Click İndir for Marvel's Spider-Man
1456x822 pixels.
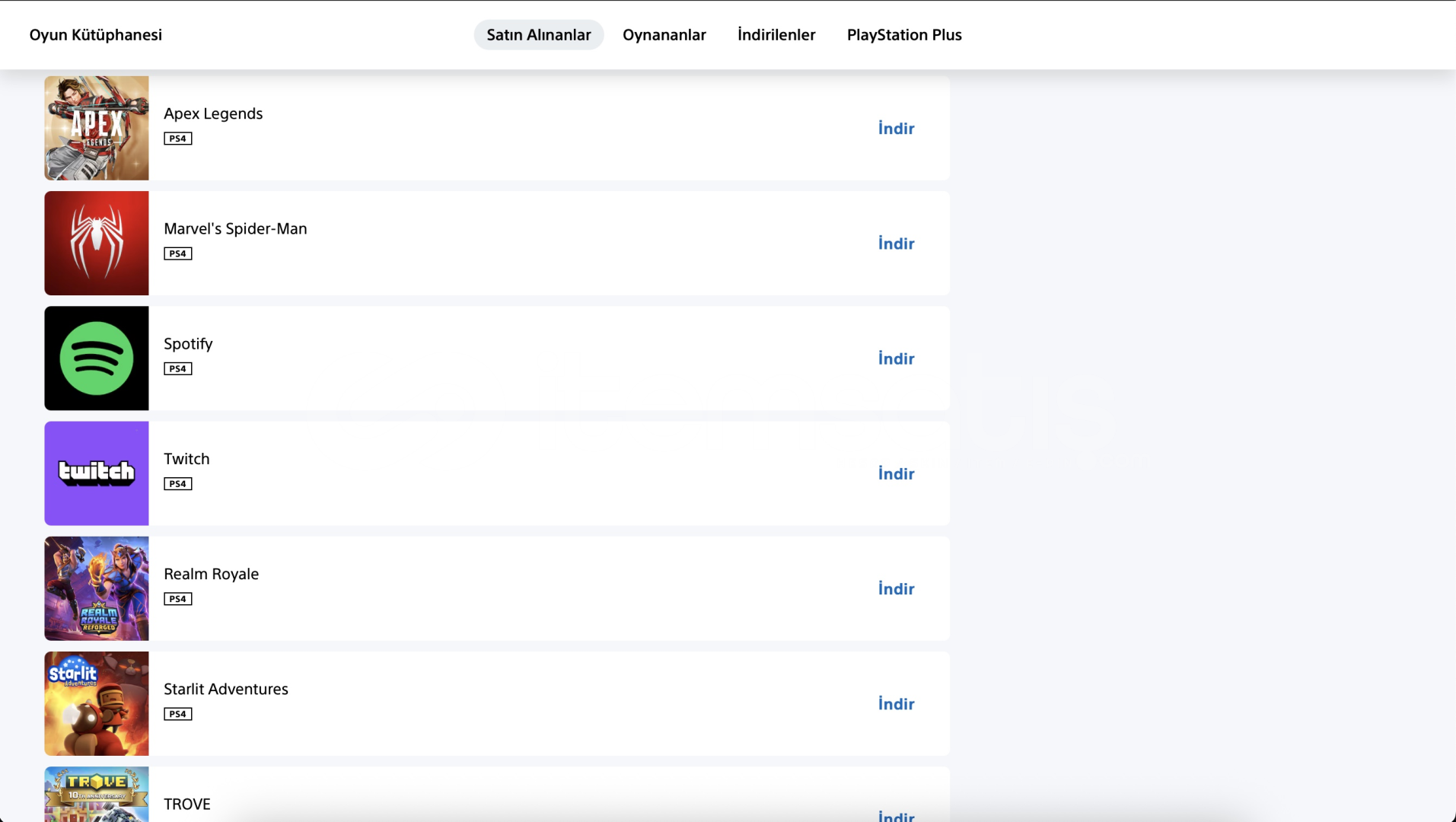(x=896, y=244)
